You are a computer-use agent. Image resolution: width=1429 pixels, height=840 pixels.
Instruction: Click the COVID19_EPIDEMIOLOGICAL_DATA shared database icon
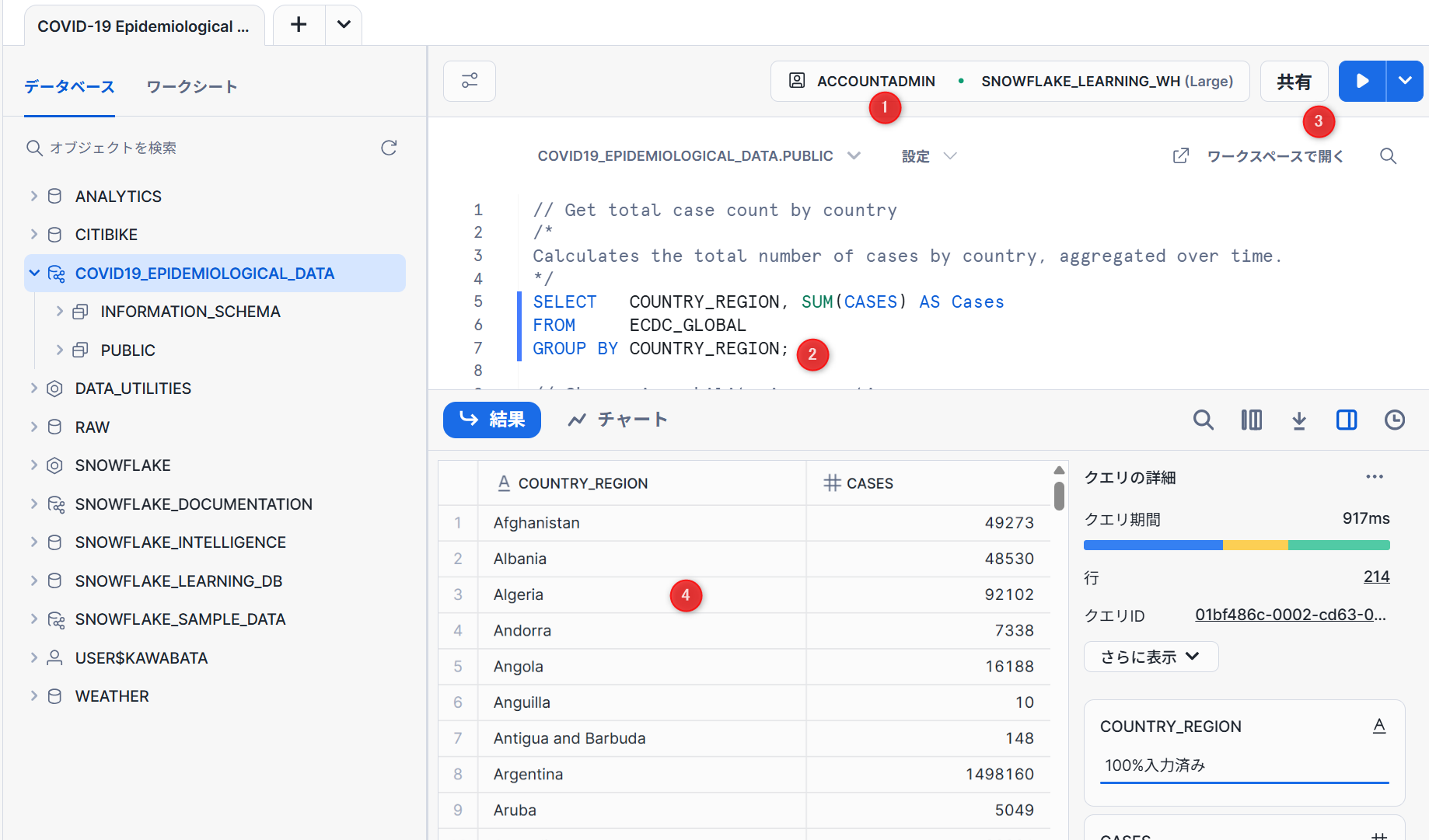pyautogui.click(x=56, y=274)
